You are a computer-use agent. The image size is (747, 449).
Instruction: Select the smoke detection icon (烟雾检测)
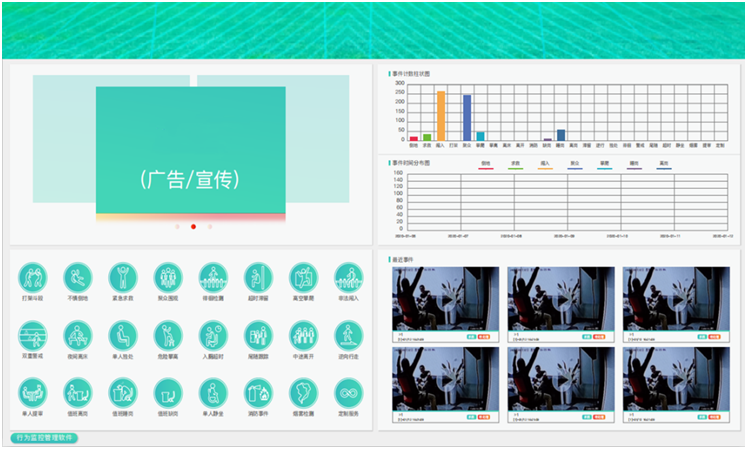point(303,392)
